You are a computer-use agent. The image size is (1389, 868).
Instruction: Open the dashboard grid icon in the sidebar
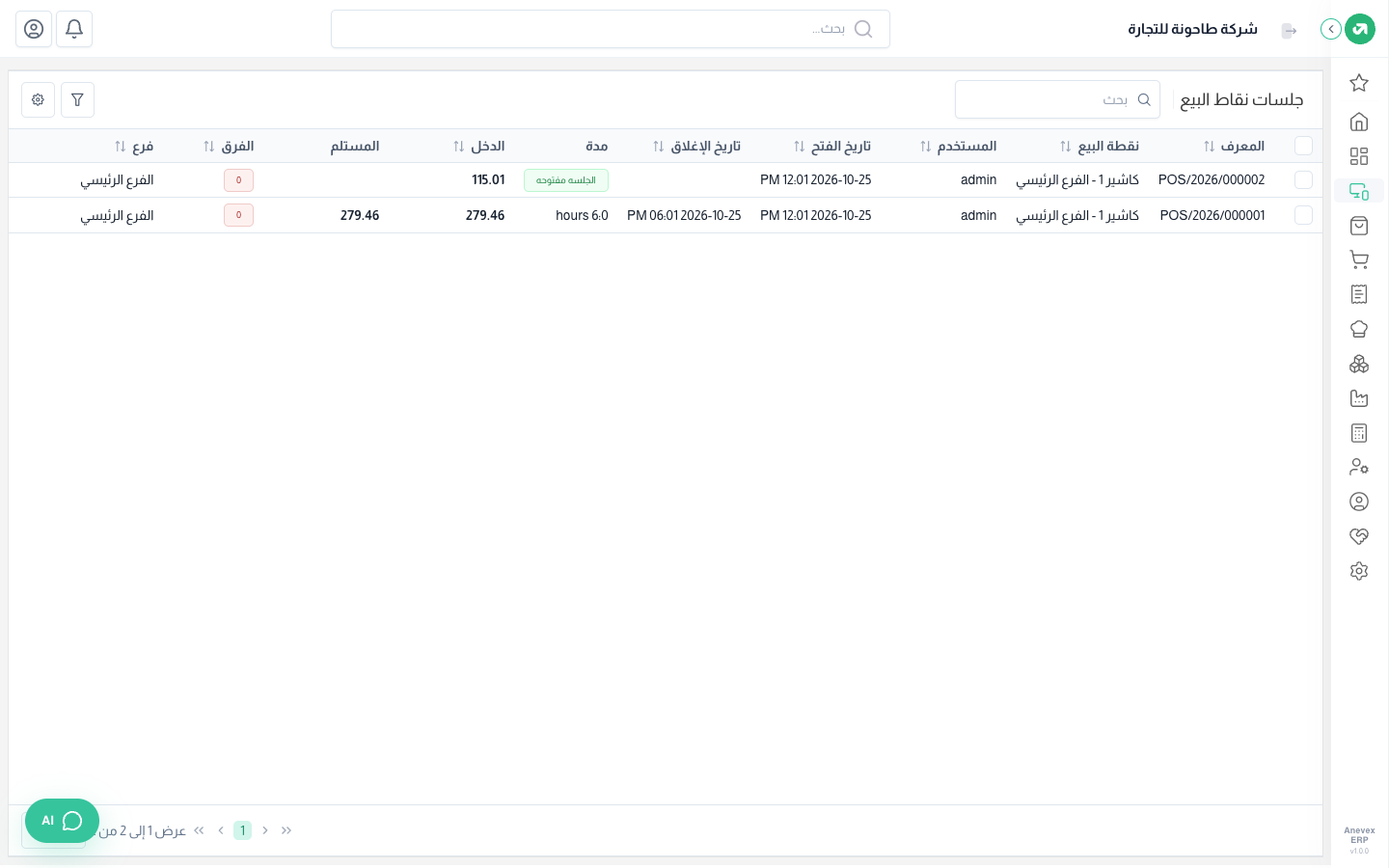pos(1359,156)
